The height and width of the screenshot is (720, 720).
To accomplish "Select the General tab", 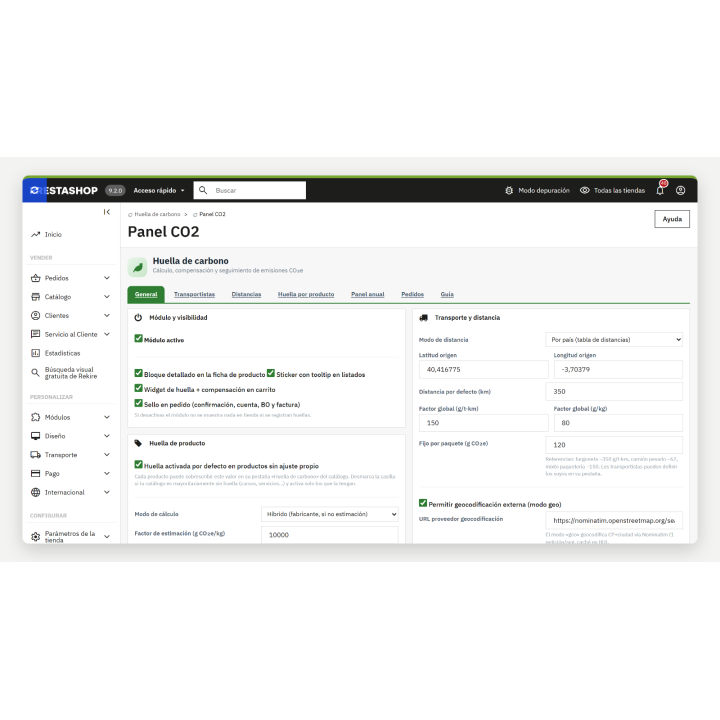I will [x=146, y=294].
